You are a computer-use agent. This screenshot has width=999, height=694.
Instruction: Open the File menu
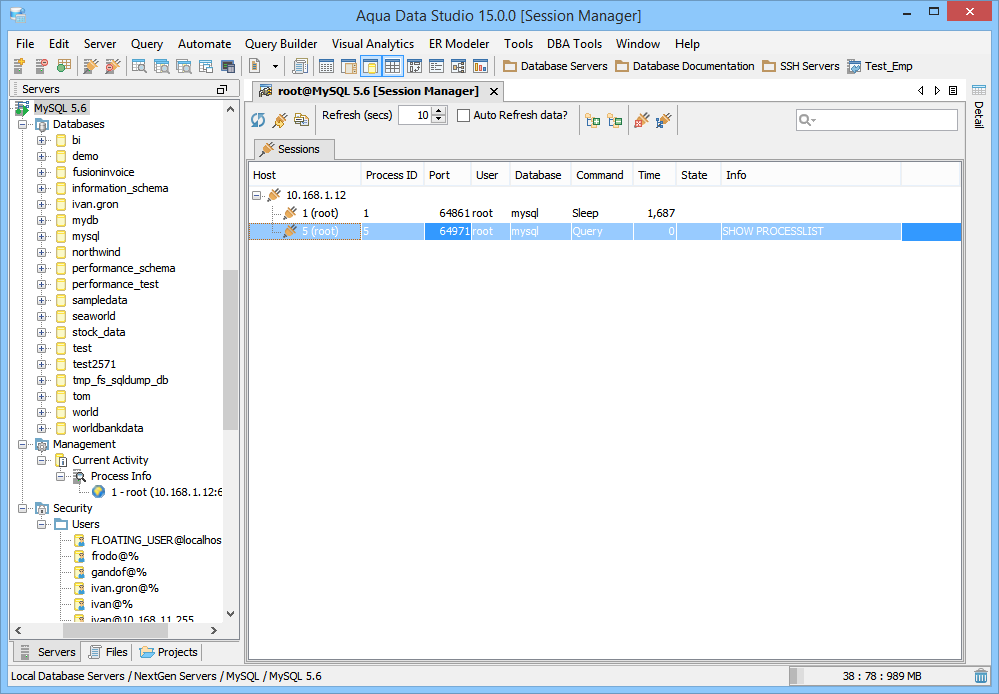point(25,44)
